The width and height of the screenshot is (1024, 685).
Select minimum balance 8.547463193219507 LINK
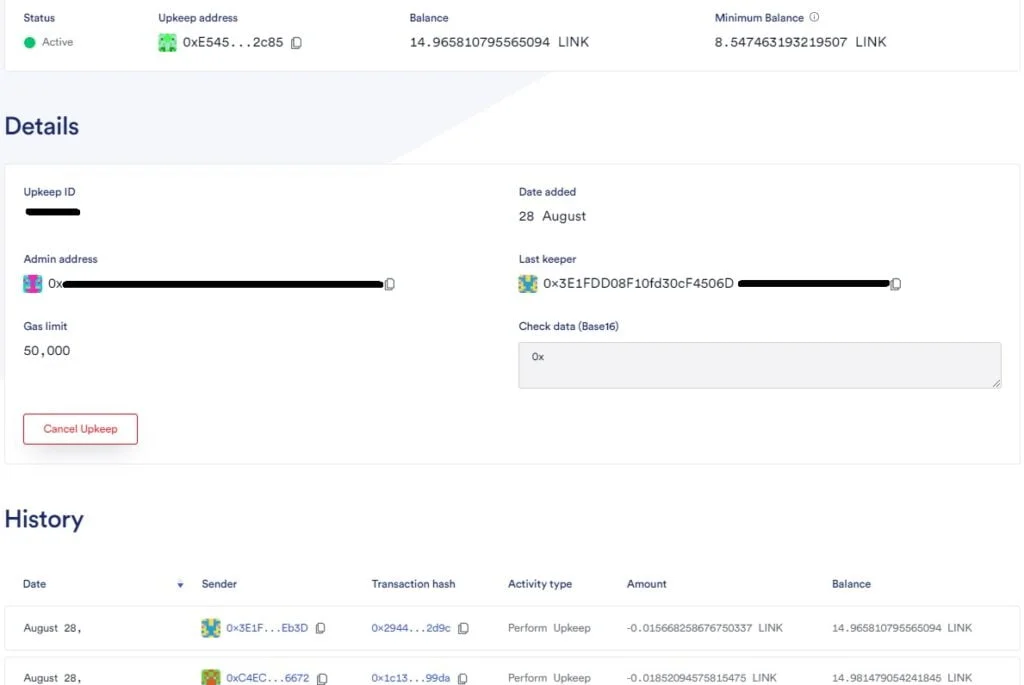click(x=801, y=42)
